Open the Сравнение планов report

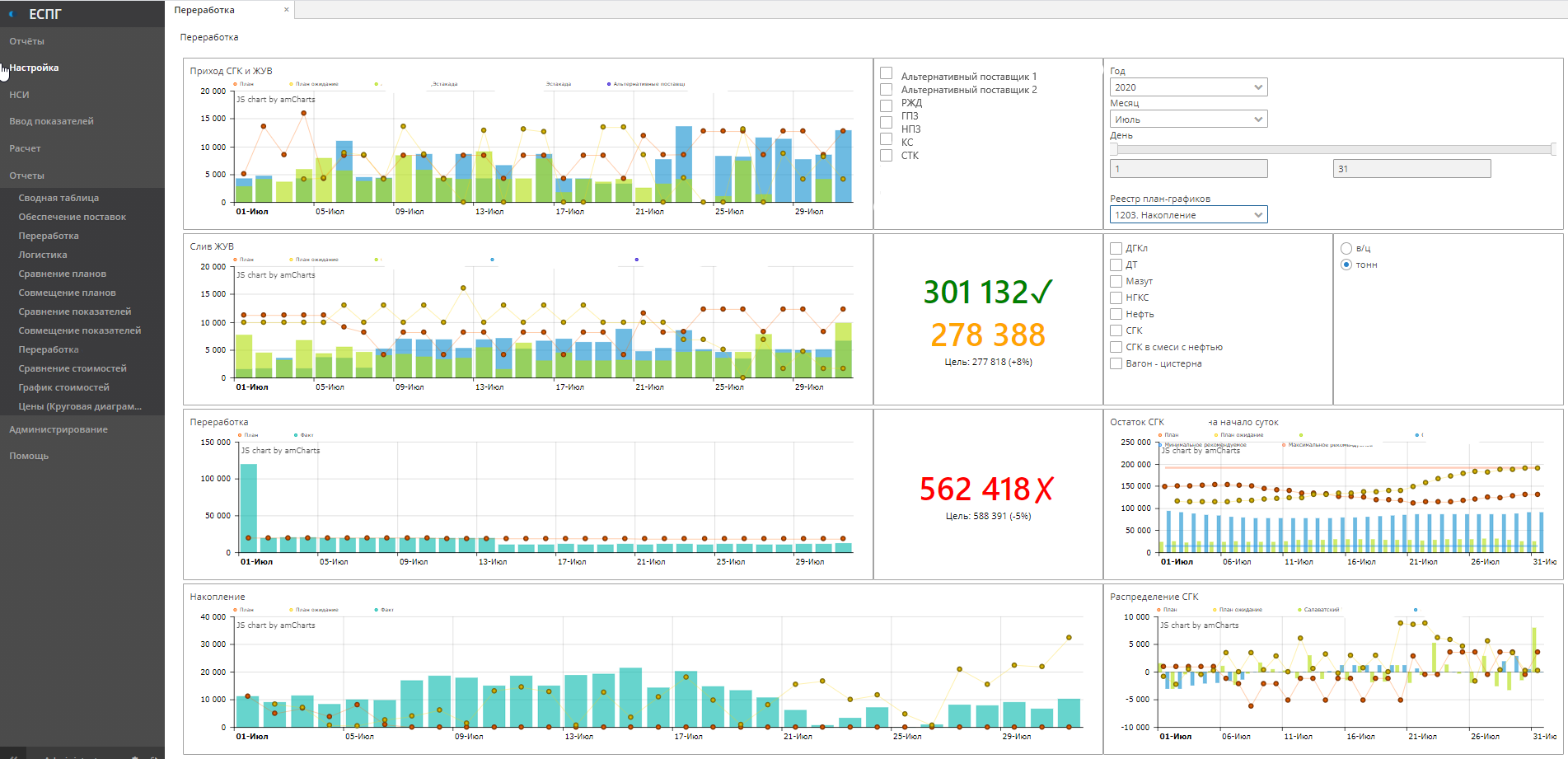point(63,274)
